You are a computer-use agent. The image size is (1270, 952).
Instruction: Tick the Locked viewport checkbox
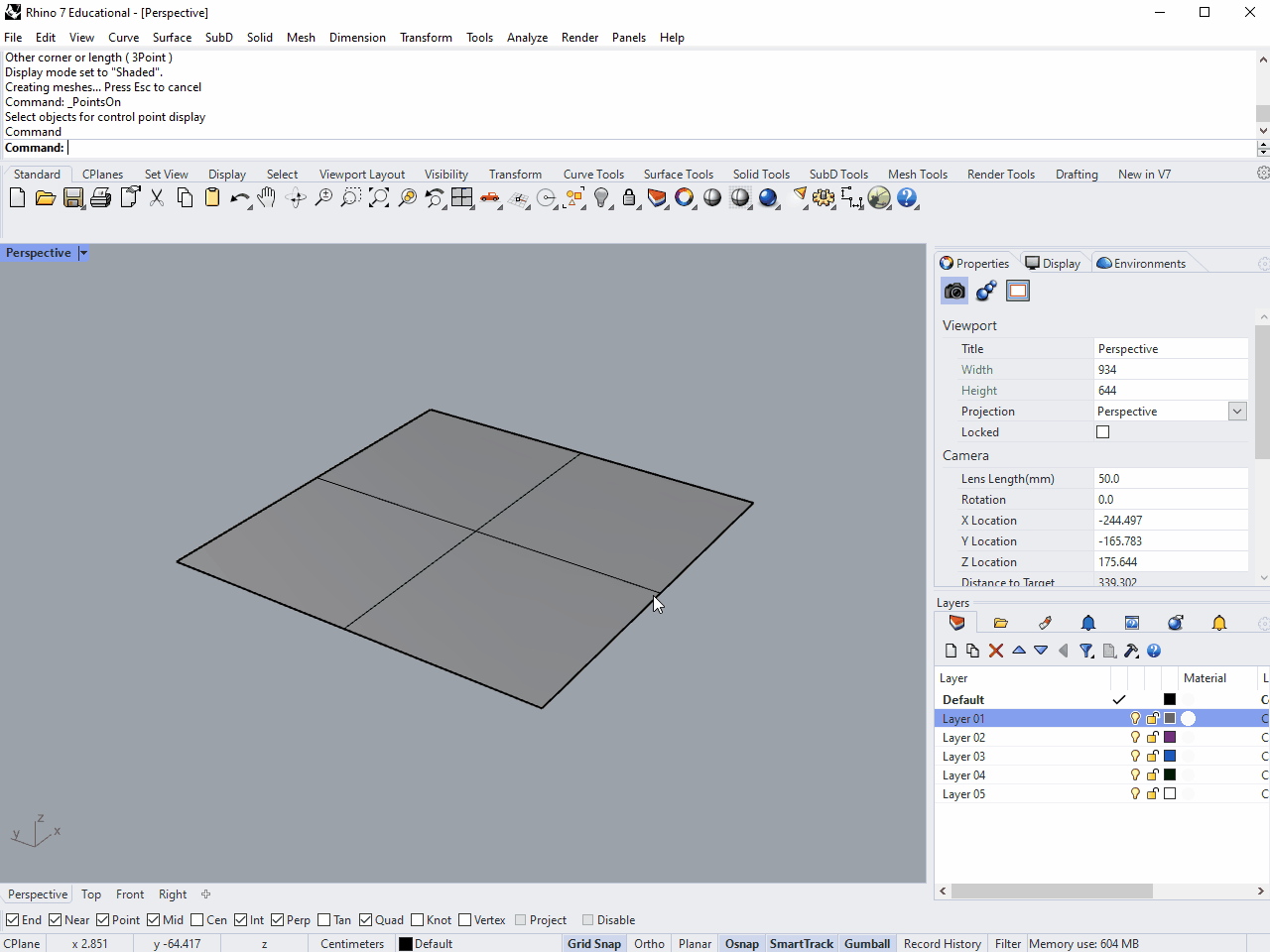1102,432
